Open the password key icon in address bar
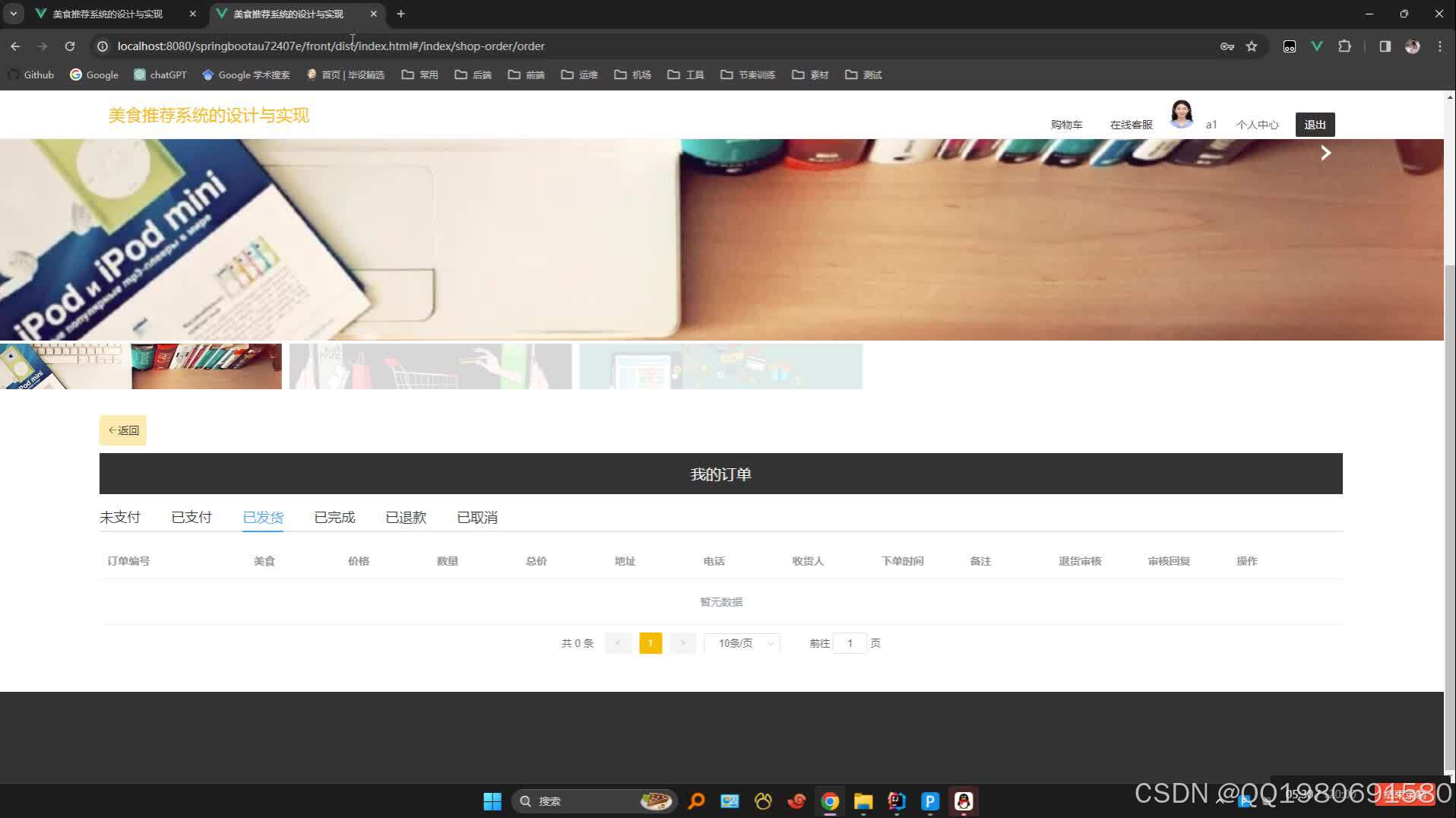The image size is (1456, 818). point(1227,46)
